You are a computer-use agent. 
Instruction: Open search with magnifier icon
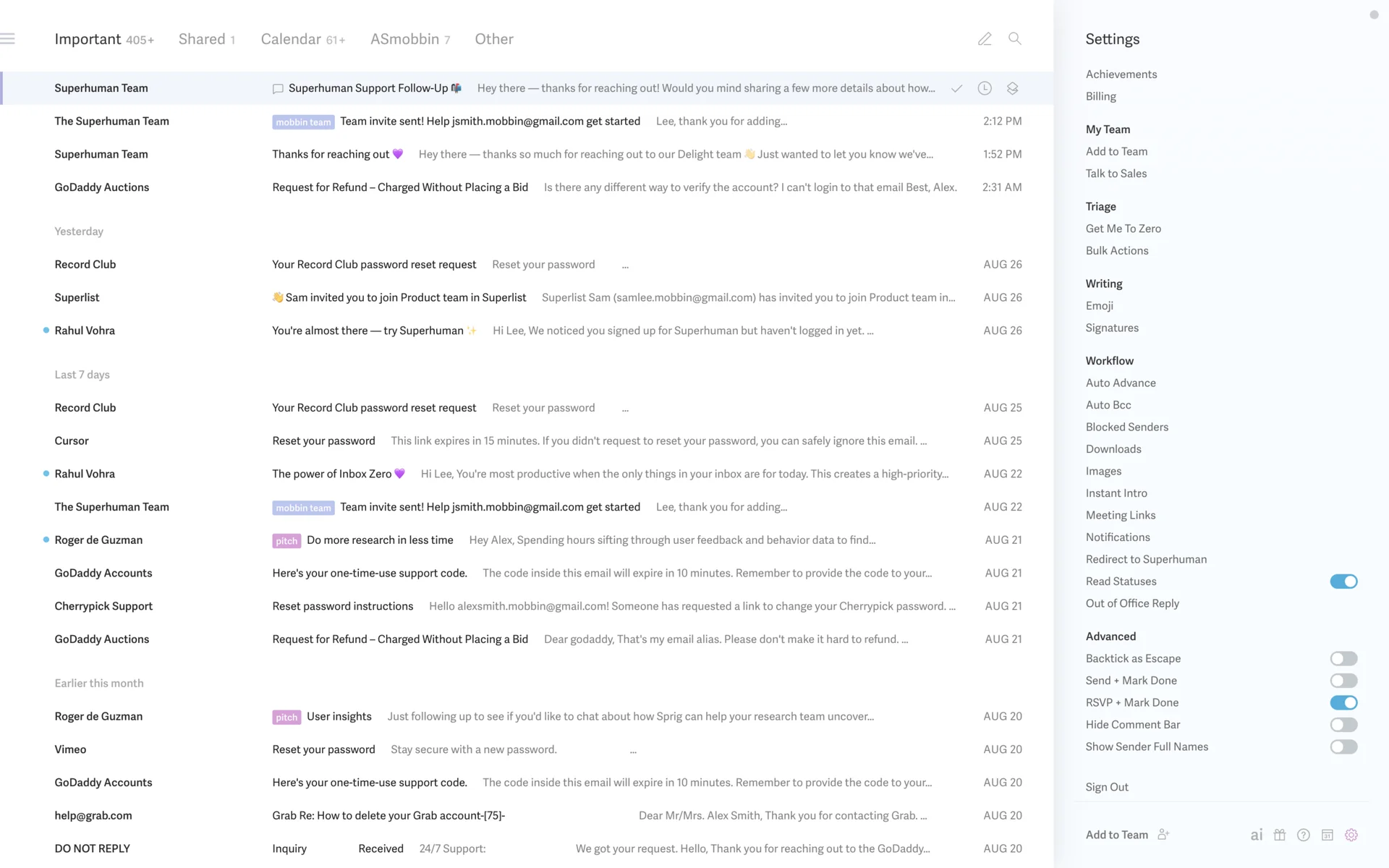pos(1015,39)
